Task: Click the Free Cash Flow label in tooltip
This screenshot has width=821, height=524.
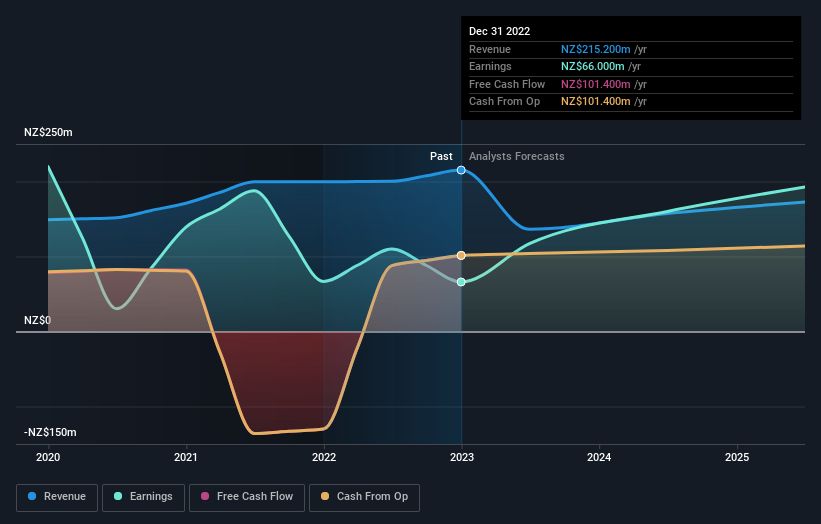Action: click(507, 84)
